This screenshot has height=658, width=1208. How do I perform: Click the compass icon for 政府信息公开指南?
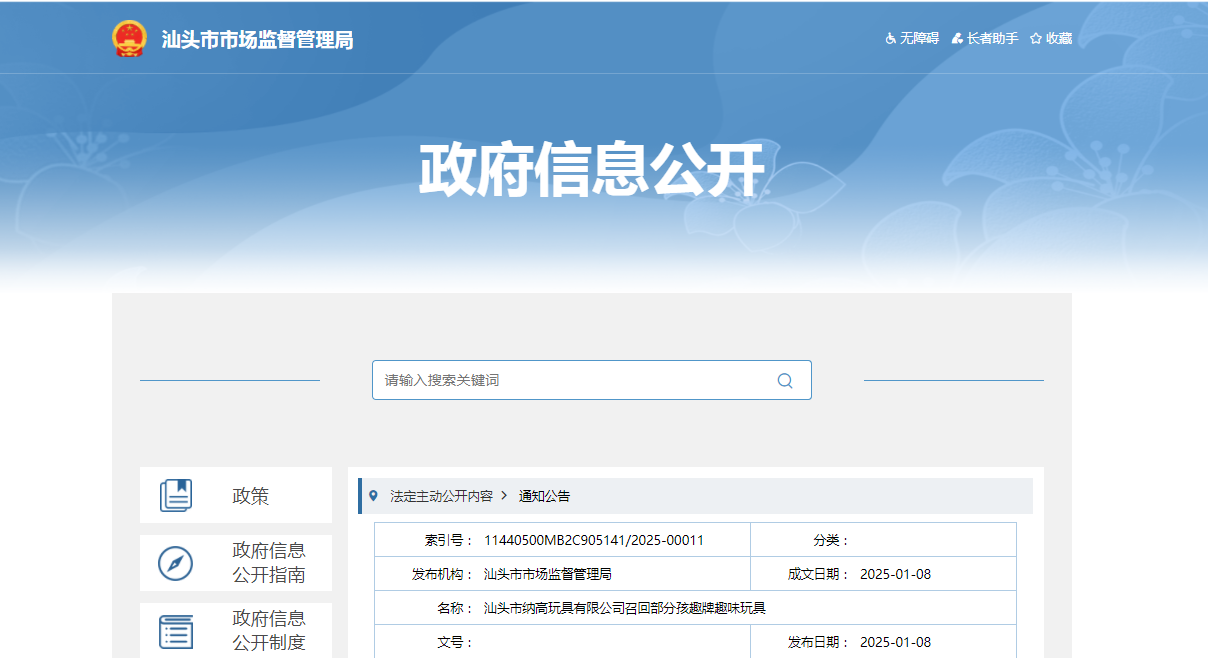[x=175, y=563]
